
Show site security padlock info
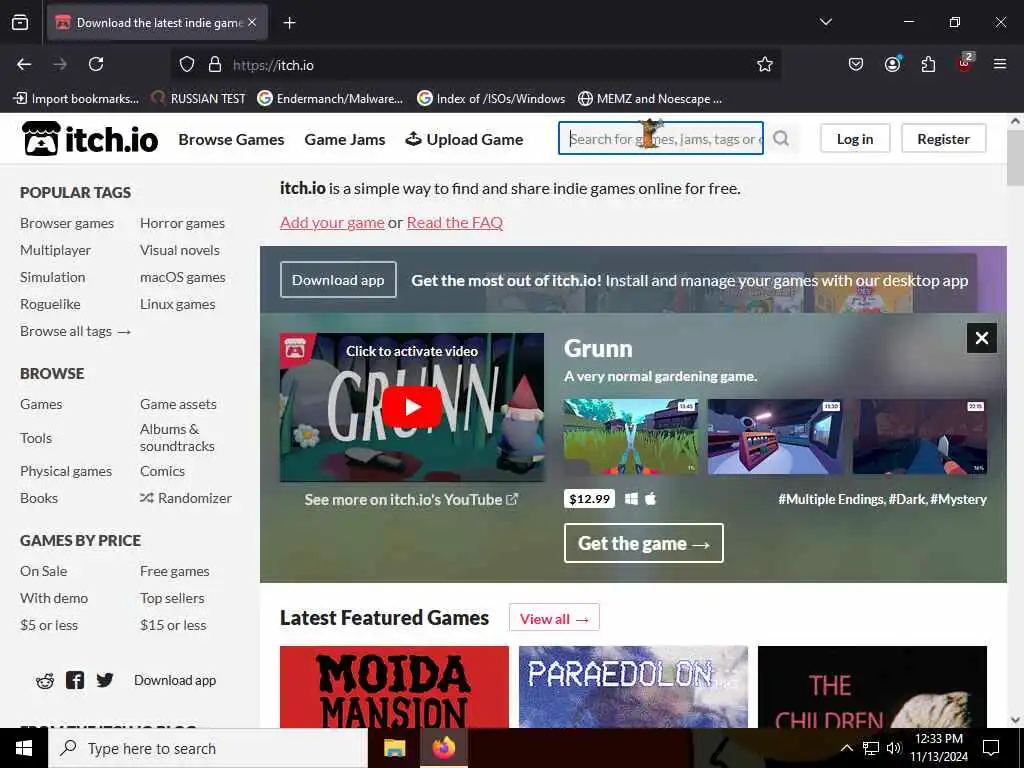pos(215,64)
